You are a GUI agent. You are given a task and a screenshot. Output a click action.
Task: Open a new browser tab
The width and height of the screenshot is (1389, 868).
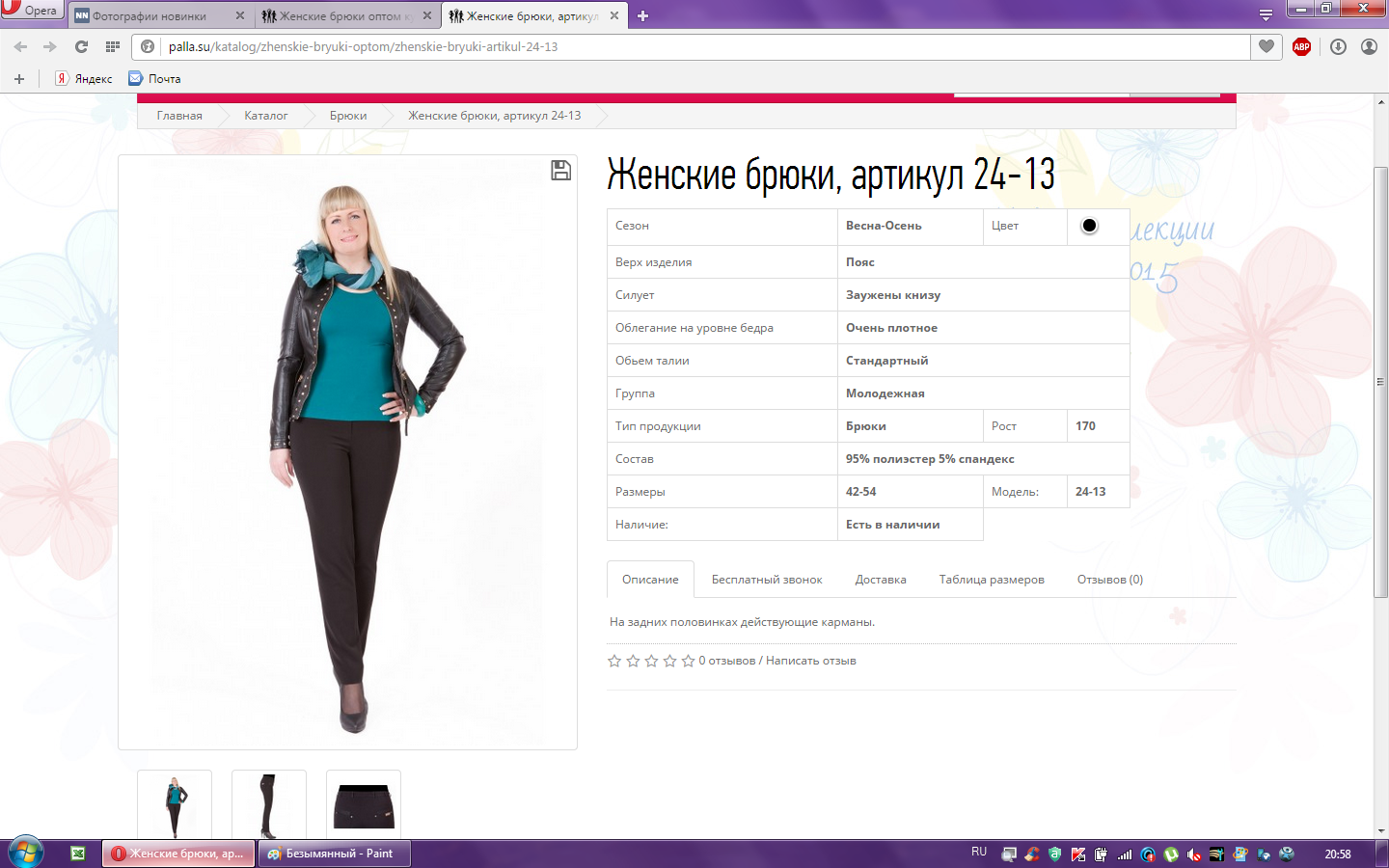pyautogui.click(x=643, y=15)
